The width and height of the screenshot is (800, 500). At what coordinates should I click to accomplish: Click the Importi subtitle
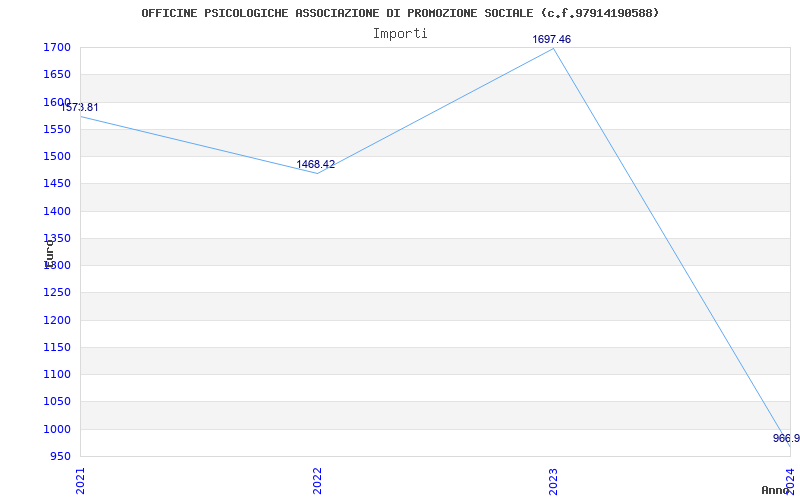click(x=400, y=34)
